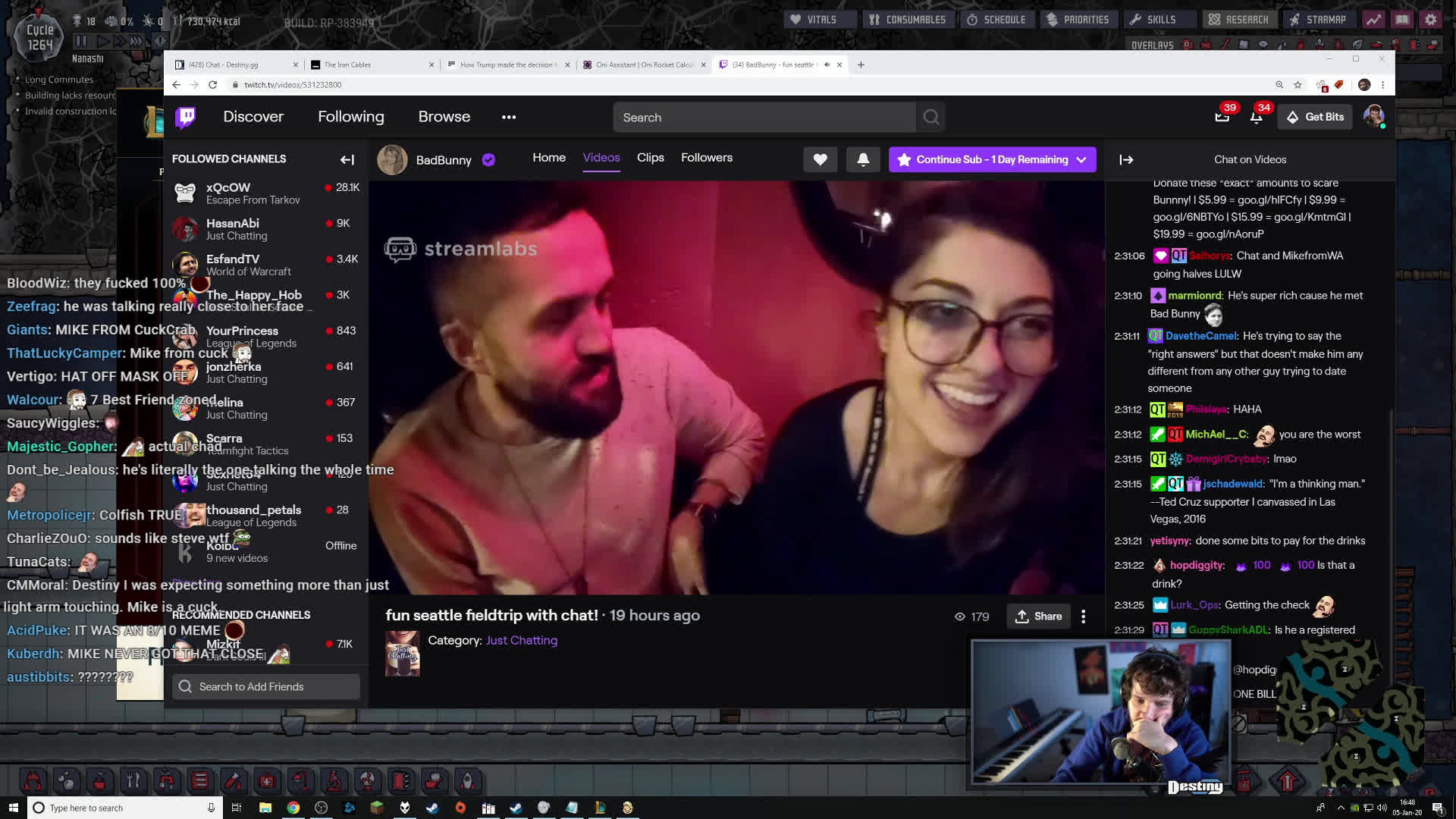Open the game settings gear icon
Image resolution: width=1456 pixels, height=819 pixels.
[x=1430, y=20]
